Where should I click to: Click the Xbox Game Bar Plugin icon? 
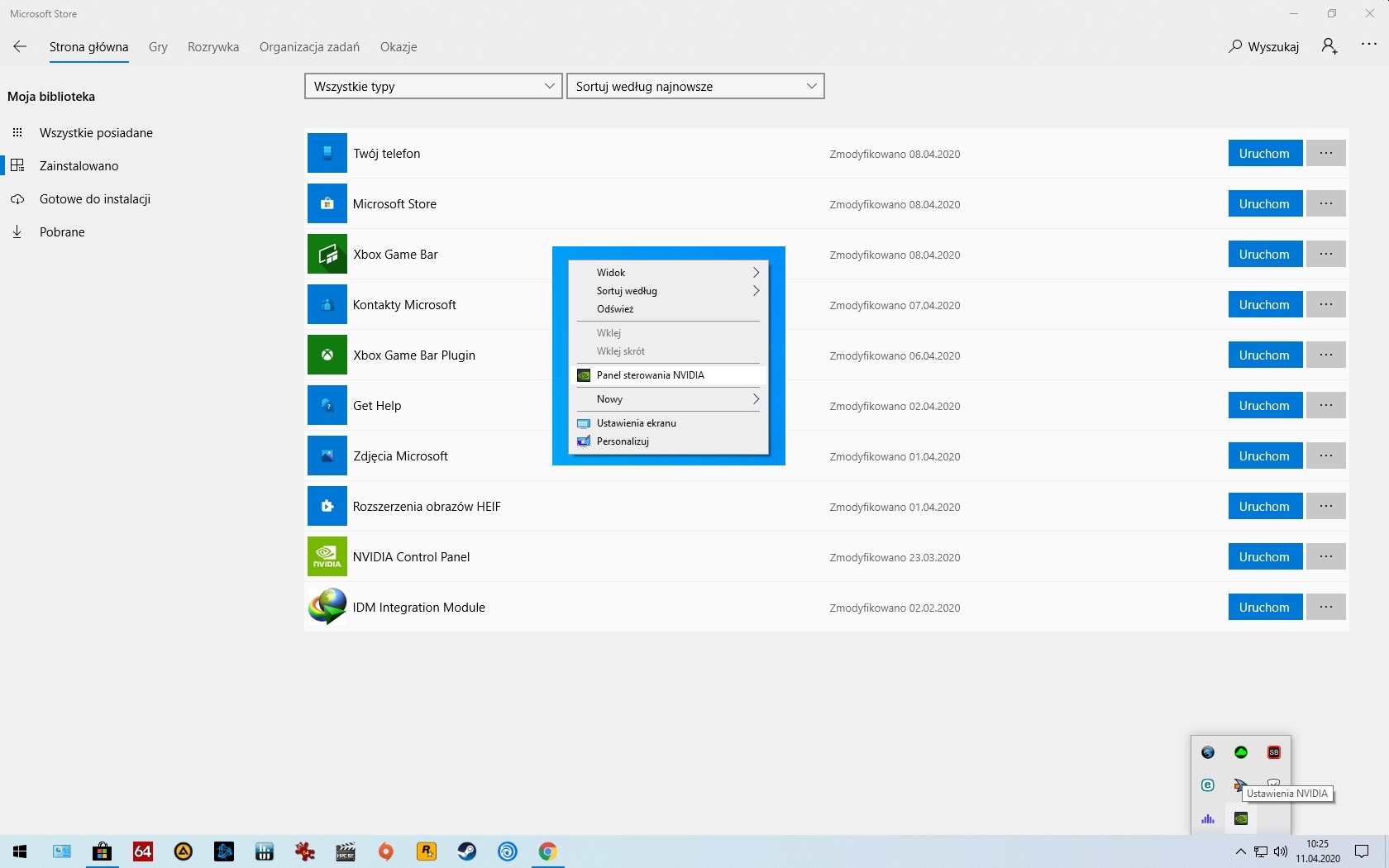tap(327, 355)
